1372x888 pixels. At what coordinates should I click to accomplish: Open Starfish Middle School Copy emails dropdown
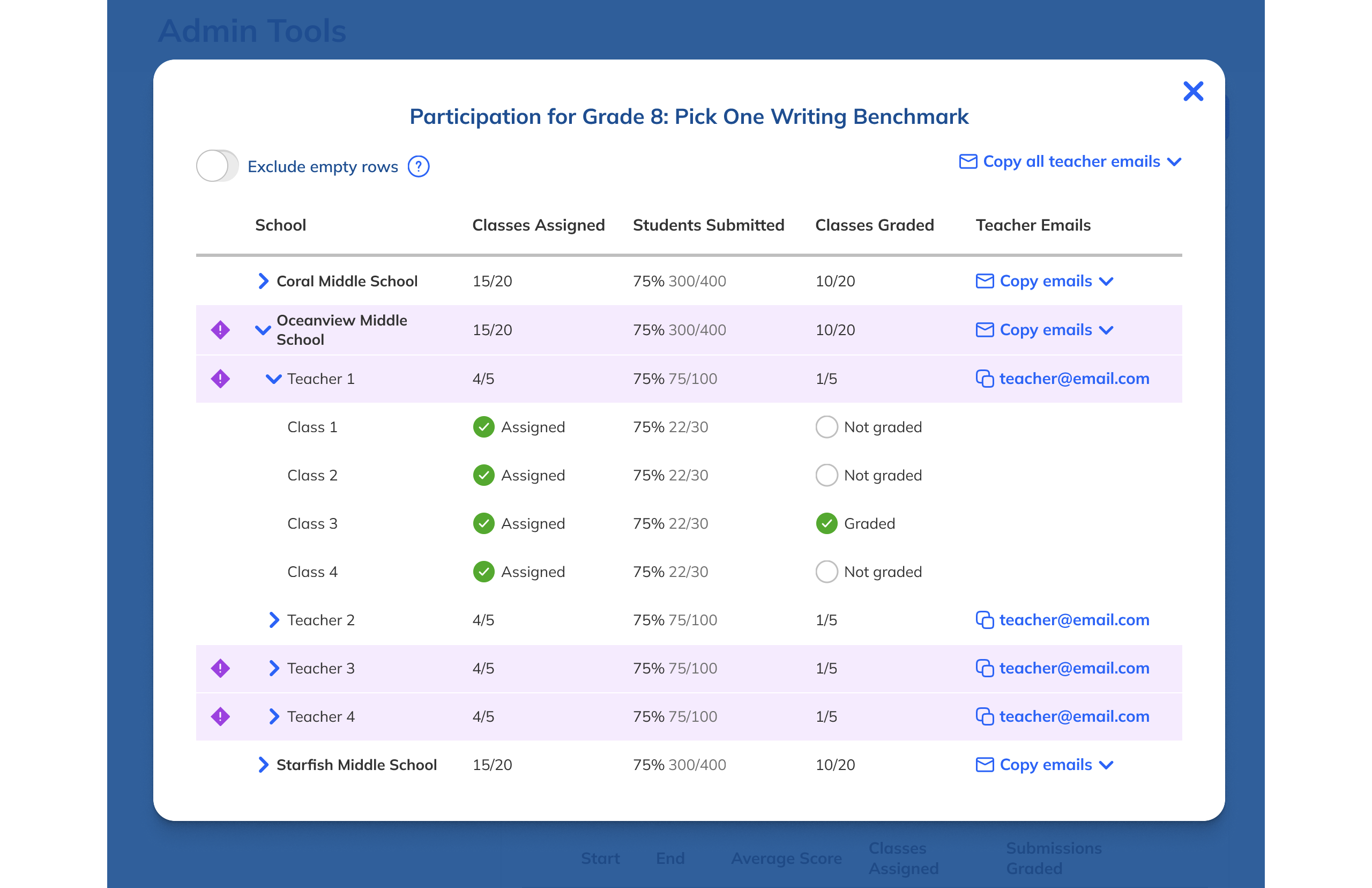click(x=1106, y=765)
